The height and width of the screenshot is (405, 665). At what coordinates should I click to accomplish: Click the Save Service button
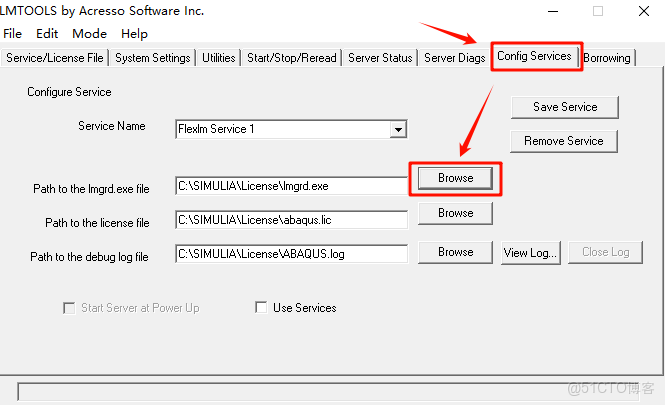click(565, 107)
